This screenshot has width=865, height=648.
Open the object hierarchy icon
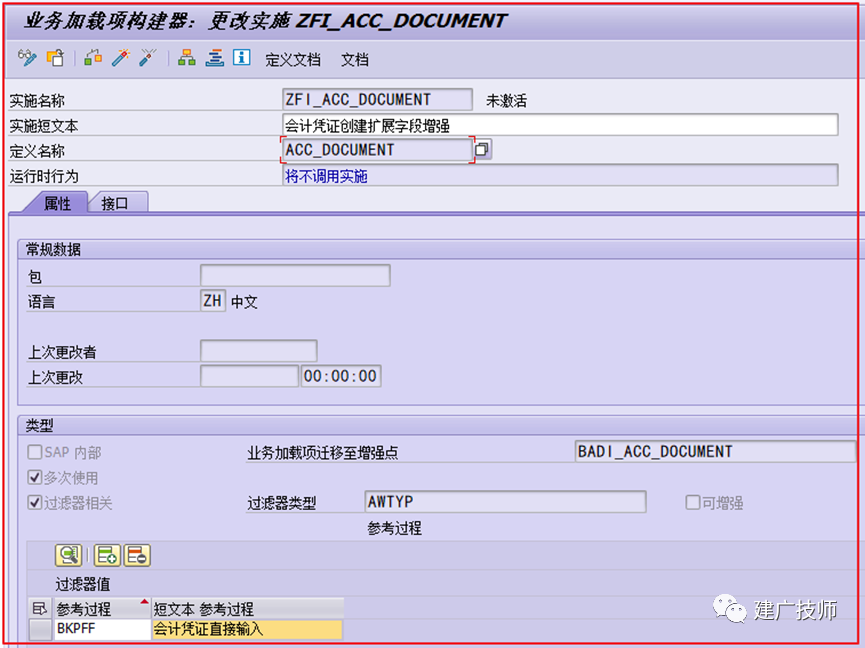tap(186, 57)
